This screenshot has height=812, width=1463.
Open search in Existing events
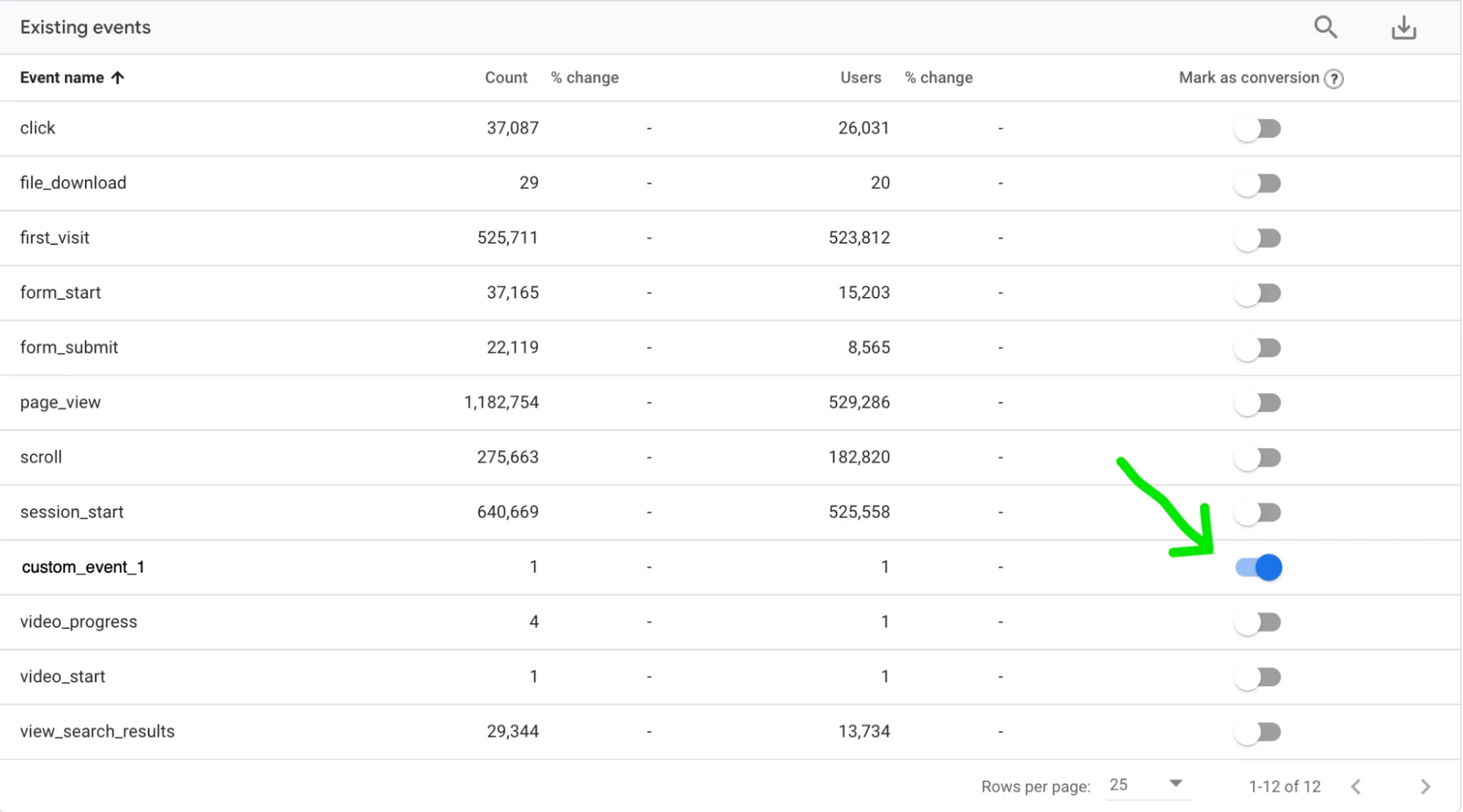pos(1325,28)
